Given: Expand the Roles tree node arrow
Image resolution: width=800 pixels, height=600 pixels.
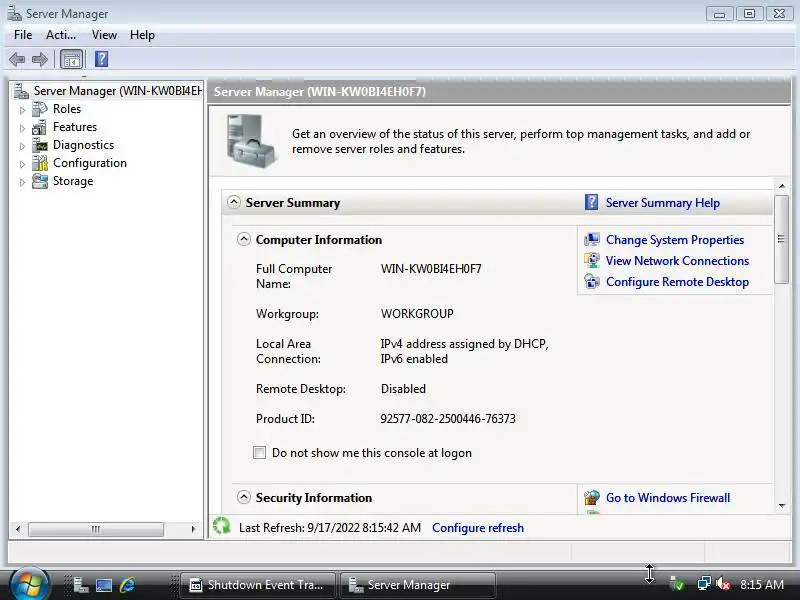Looking at the screenshot, I should pos(22,110).
